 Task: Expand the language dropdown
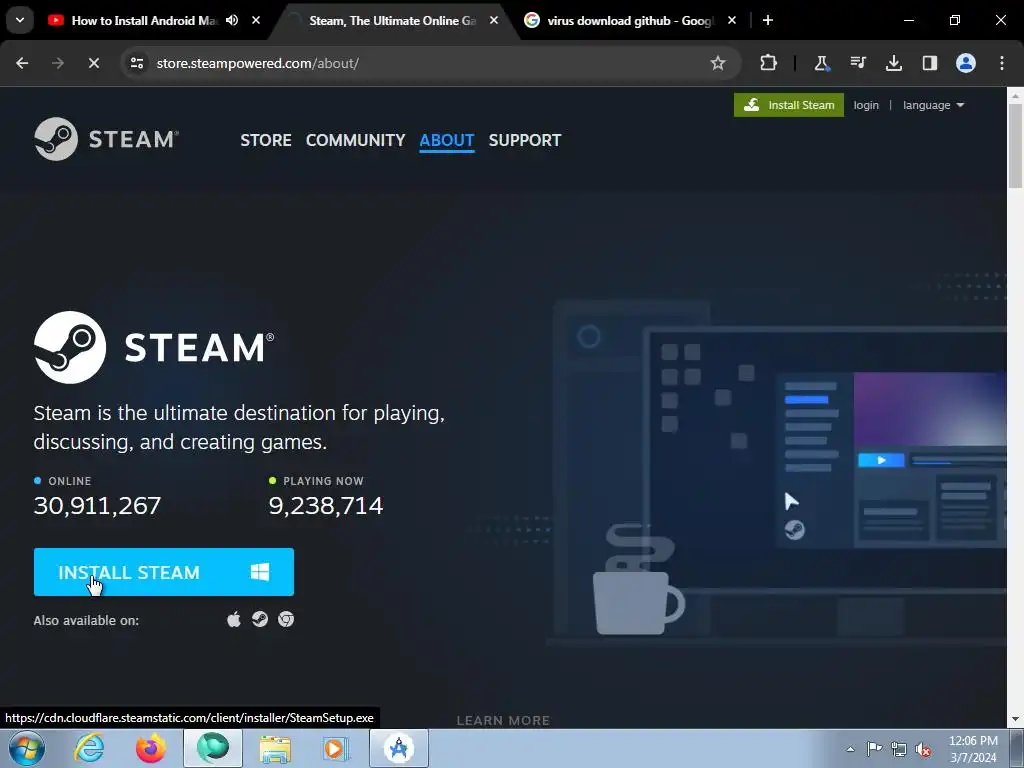click(933, 105)
